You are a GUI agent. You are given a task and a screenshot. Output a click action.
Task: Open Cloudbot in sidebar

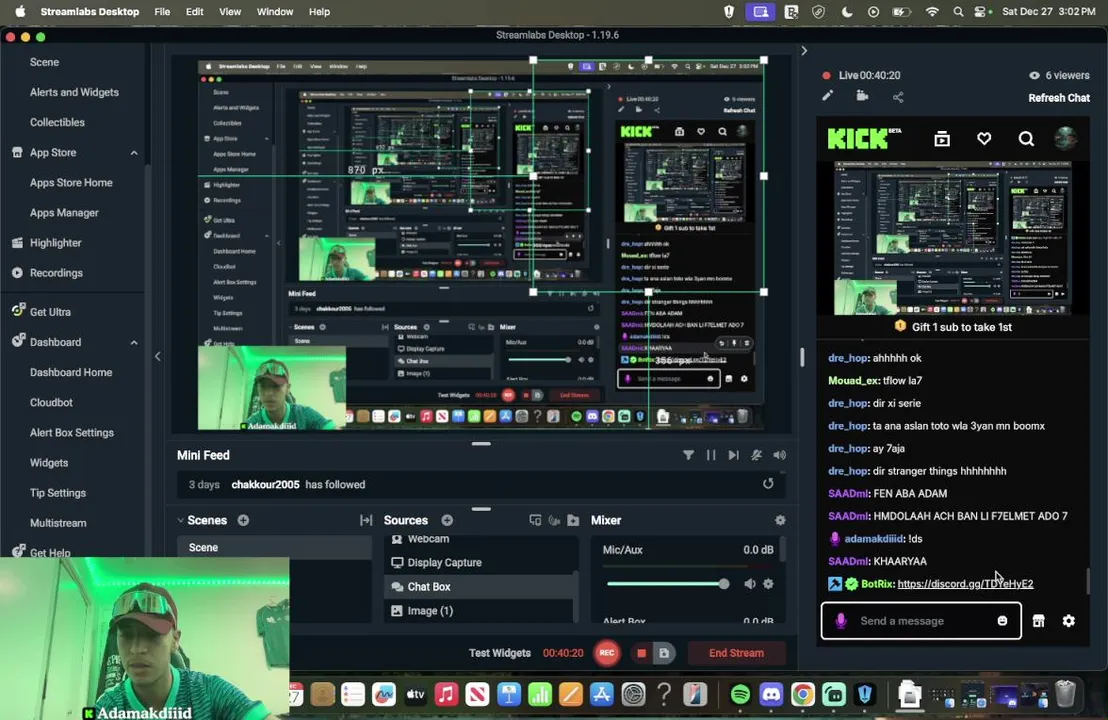click(51, 402)
